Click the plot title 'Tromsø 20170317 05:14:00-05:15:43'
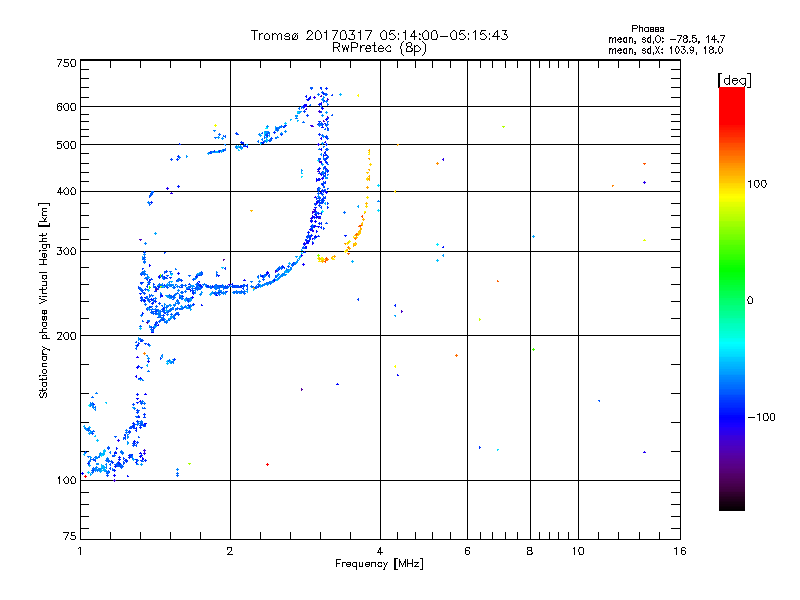The width and height of the screenshot is (800, 600). [379, 35]
